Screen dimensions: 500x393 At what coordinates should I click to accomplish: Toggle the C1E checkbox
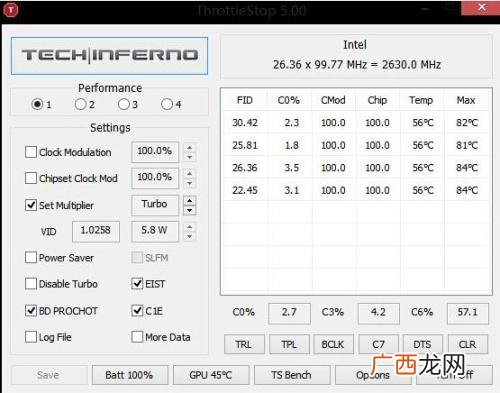coord(137,311)
